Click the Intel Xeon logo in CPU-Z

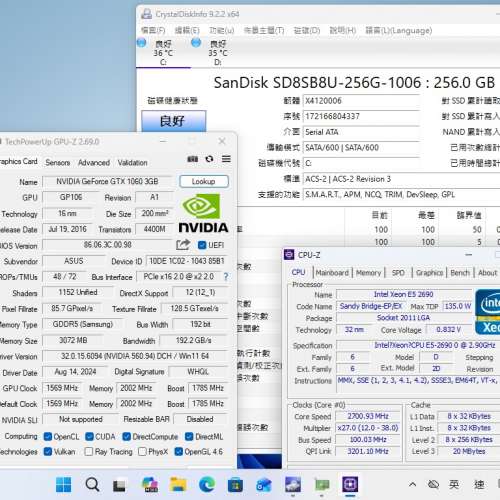pos(487,312)
